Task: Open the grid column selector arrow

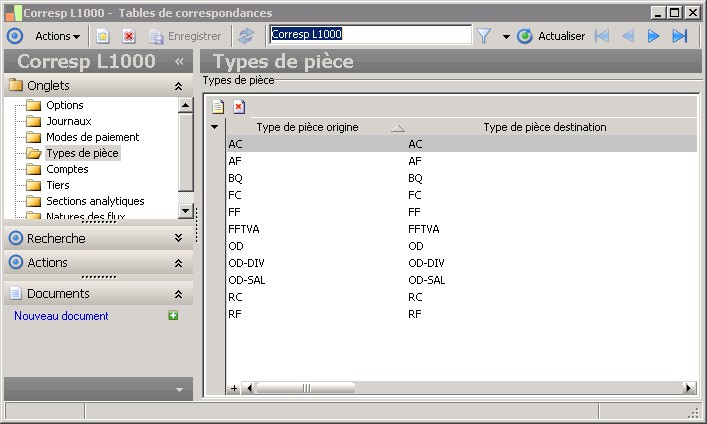Action: tap(215, 127)
